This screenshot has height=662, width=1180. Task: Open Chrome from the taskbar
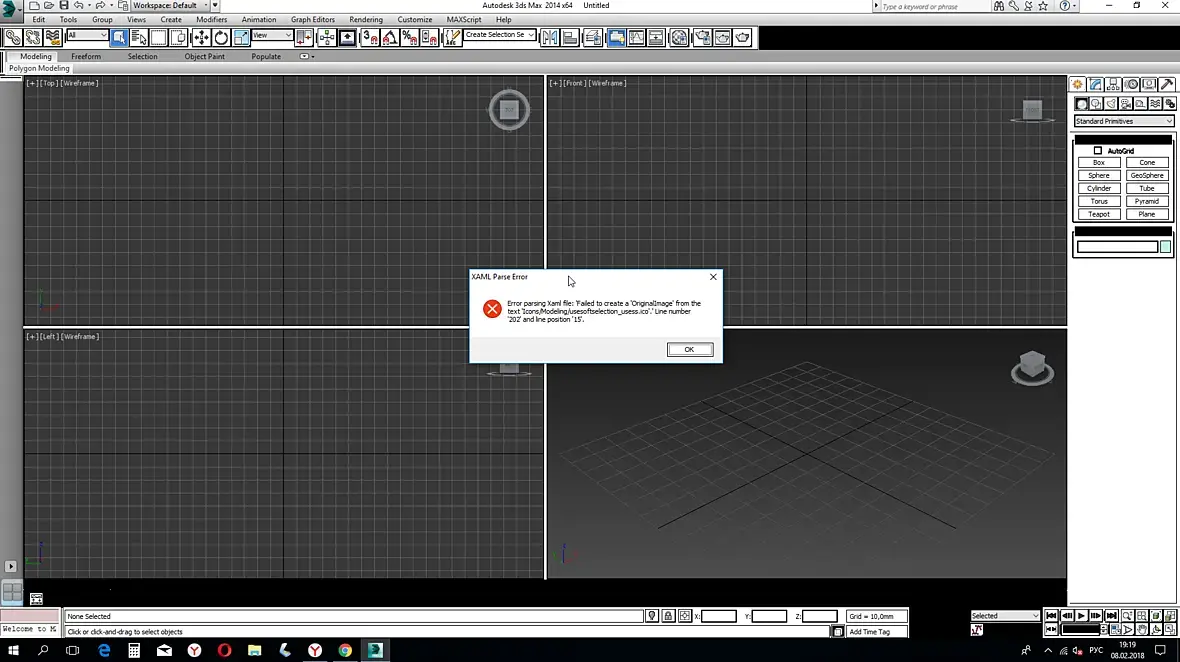pyautogui.click(x=345, y=650)
